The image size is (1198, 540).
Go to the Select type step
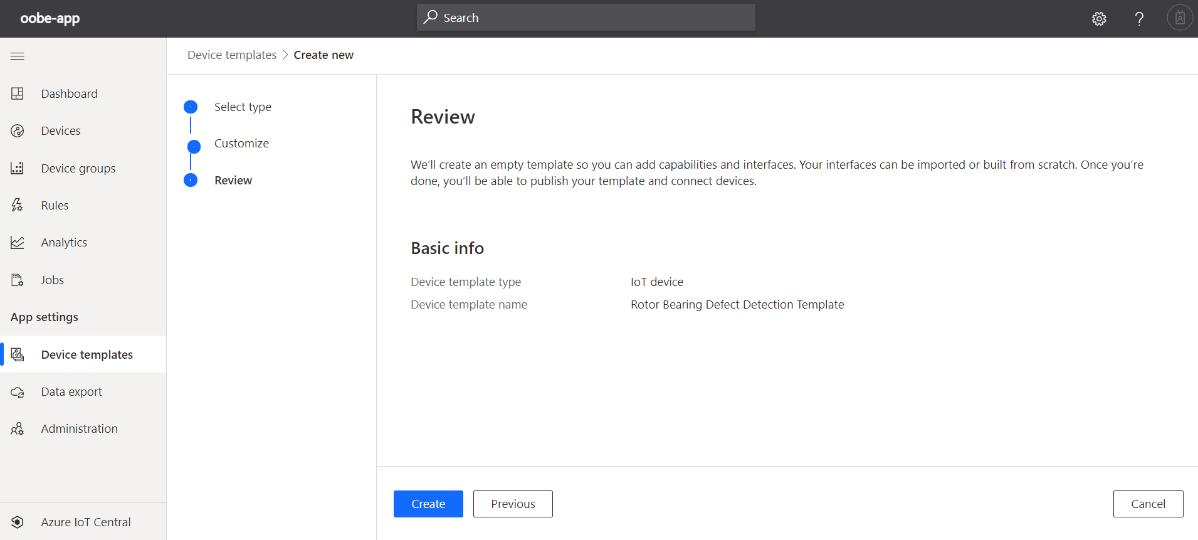tap(242, 107)
